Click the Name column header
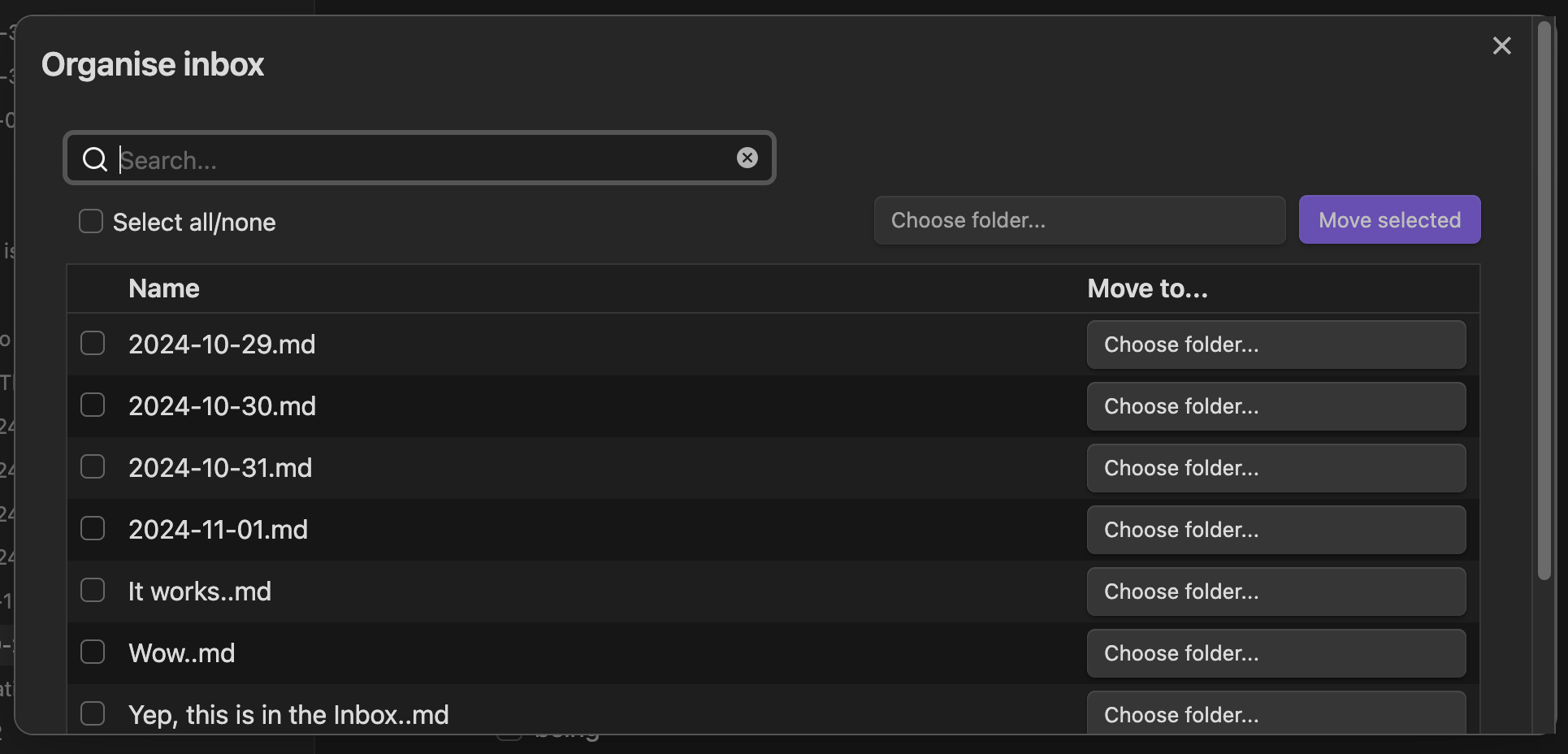This screenshot has width=1568, height=754. 164,288
